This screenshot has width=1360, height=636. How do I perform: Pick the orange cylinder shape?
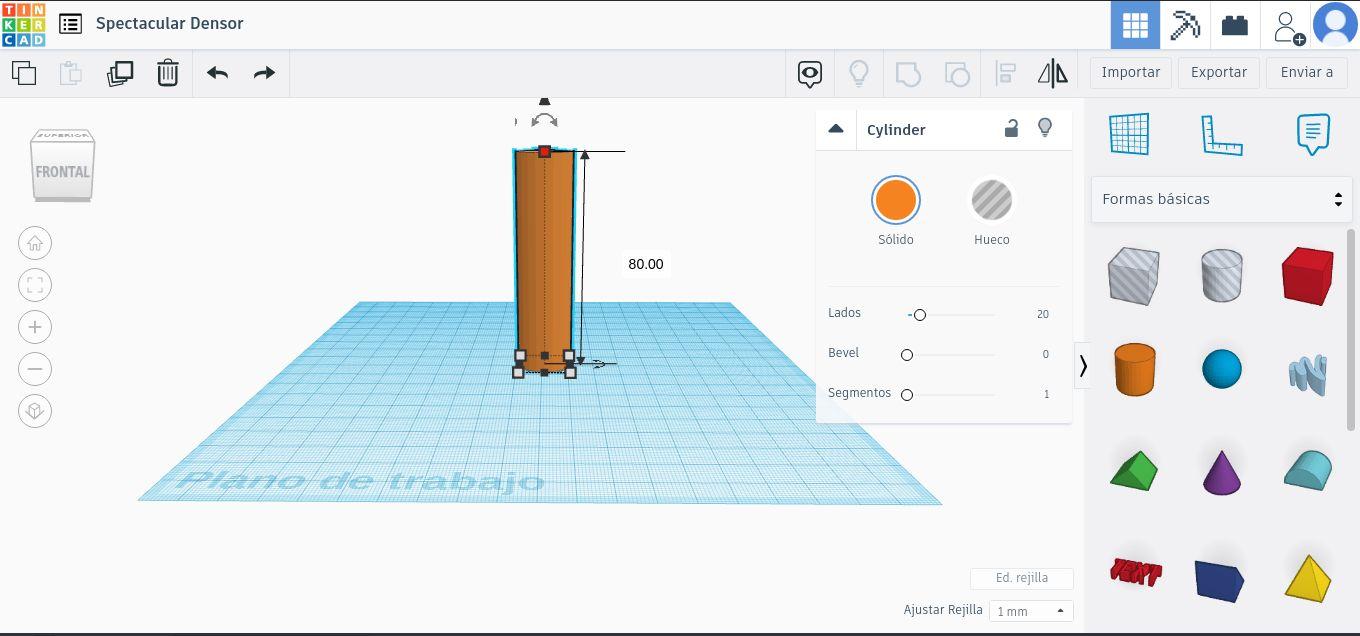(x=1134, y=369)
